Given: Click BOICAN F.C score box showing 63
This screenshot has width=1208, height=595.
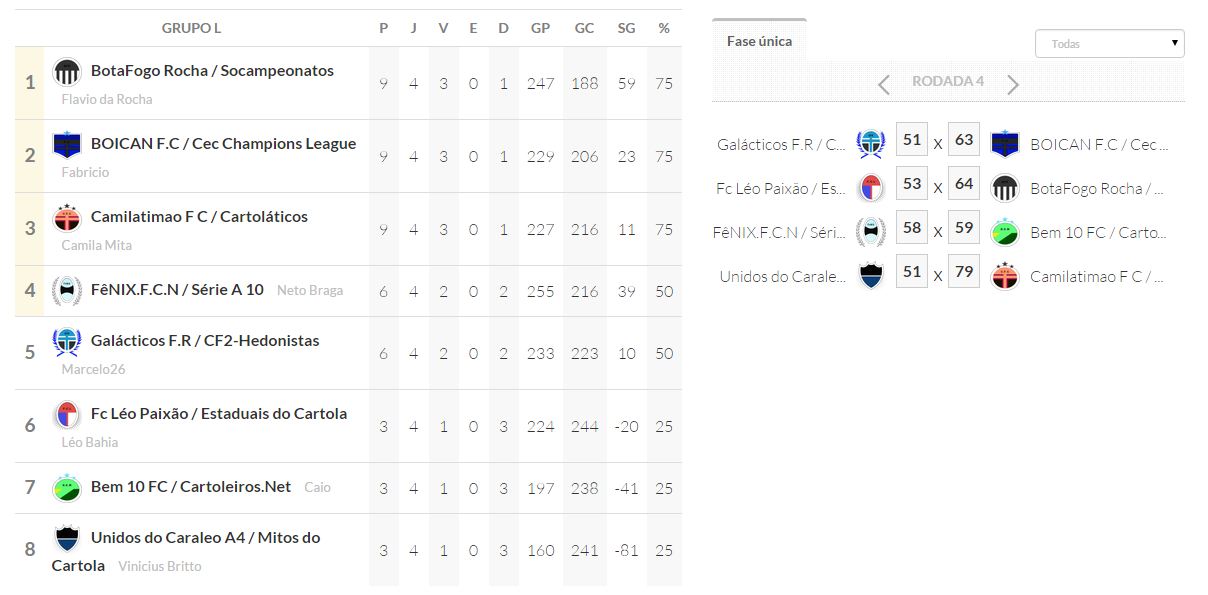Looking at the screenshot, I should click(x=963, y=141).
